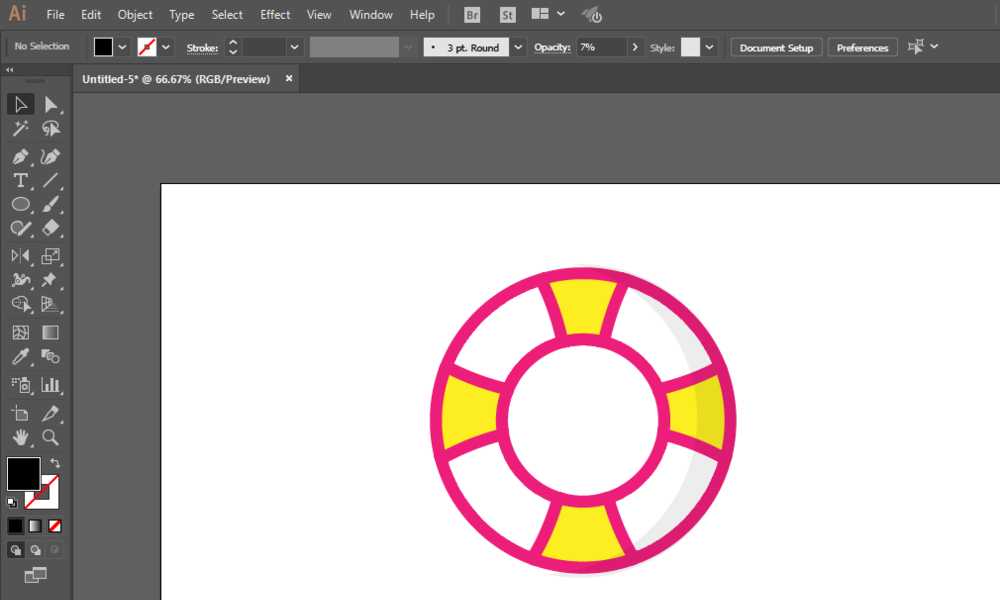Select the Direct Selection tool
1000x600 pixels.
[x=51, y=105]
